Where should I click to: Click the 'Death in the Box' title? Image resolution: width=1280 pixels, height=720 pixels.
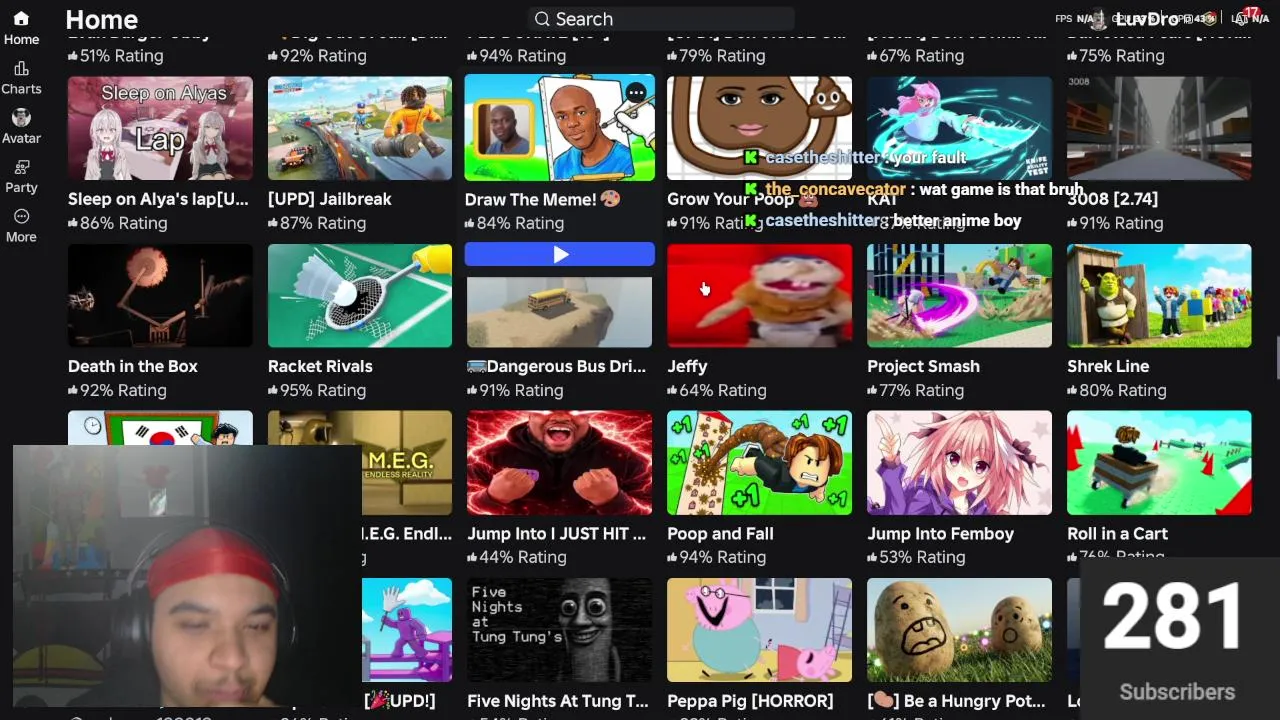[x=133, y=366]
